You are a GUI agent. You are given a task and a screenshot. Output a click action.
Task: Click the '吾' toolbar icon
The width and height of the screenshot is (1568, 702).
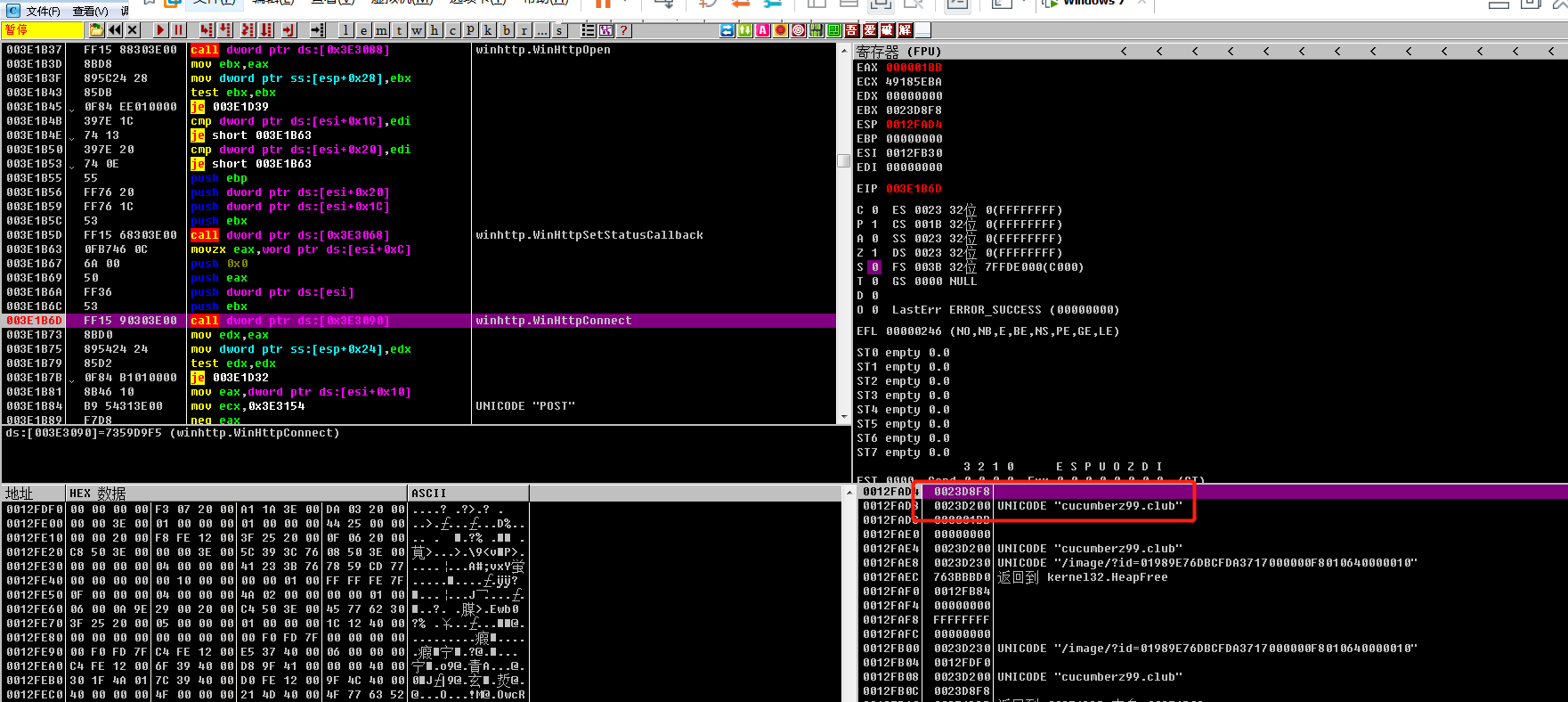852,30
